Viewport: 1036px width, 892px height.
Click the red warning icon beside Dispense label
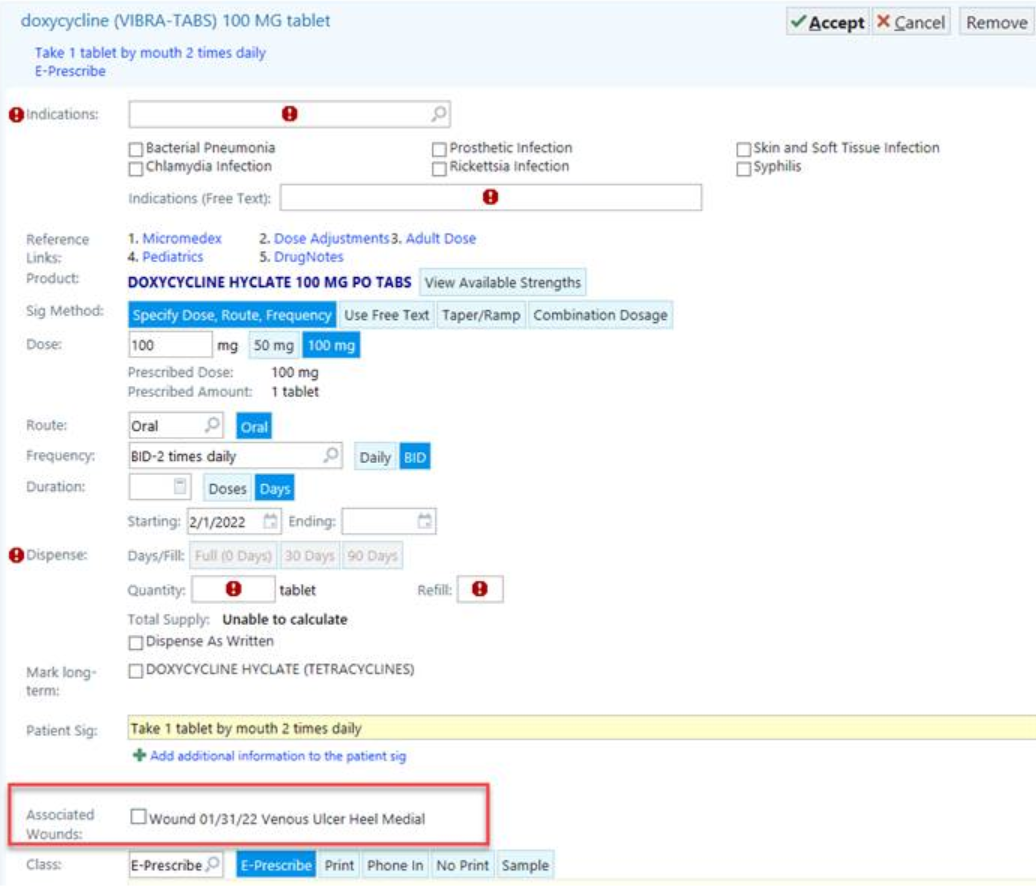pyautogui.click(x=17, y=555)
